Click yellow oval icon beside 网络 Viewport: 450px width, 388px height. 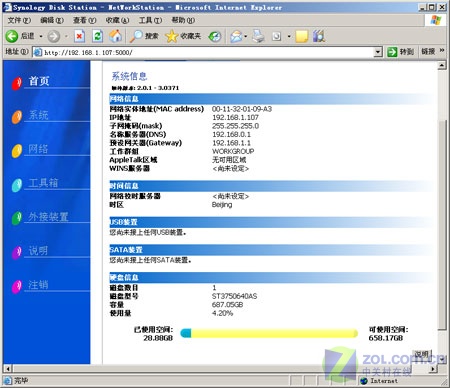(17, 151)
